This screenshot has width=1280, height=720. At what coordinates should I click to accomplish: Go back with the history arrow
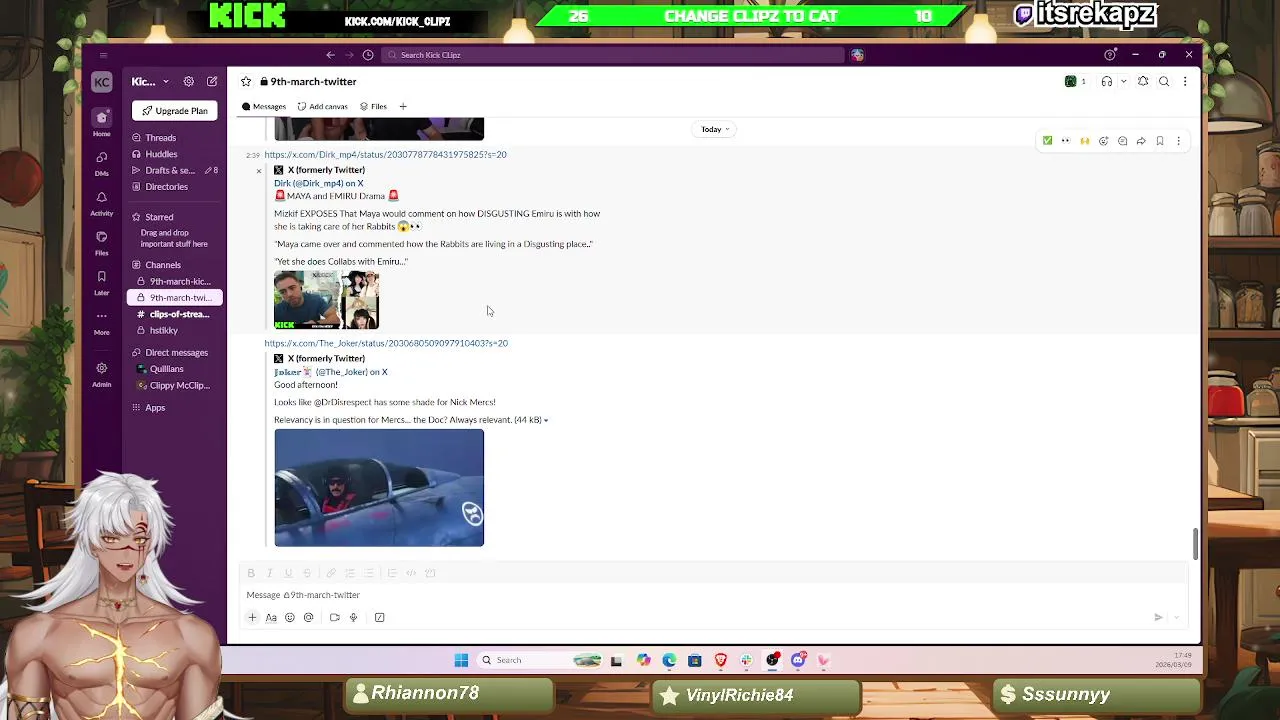[x=330, y=55]
